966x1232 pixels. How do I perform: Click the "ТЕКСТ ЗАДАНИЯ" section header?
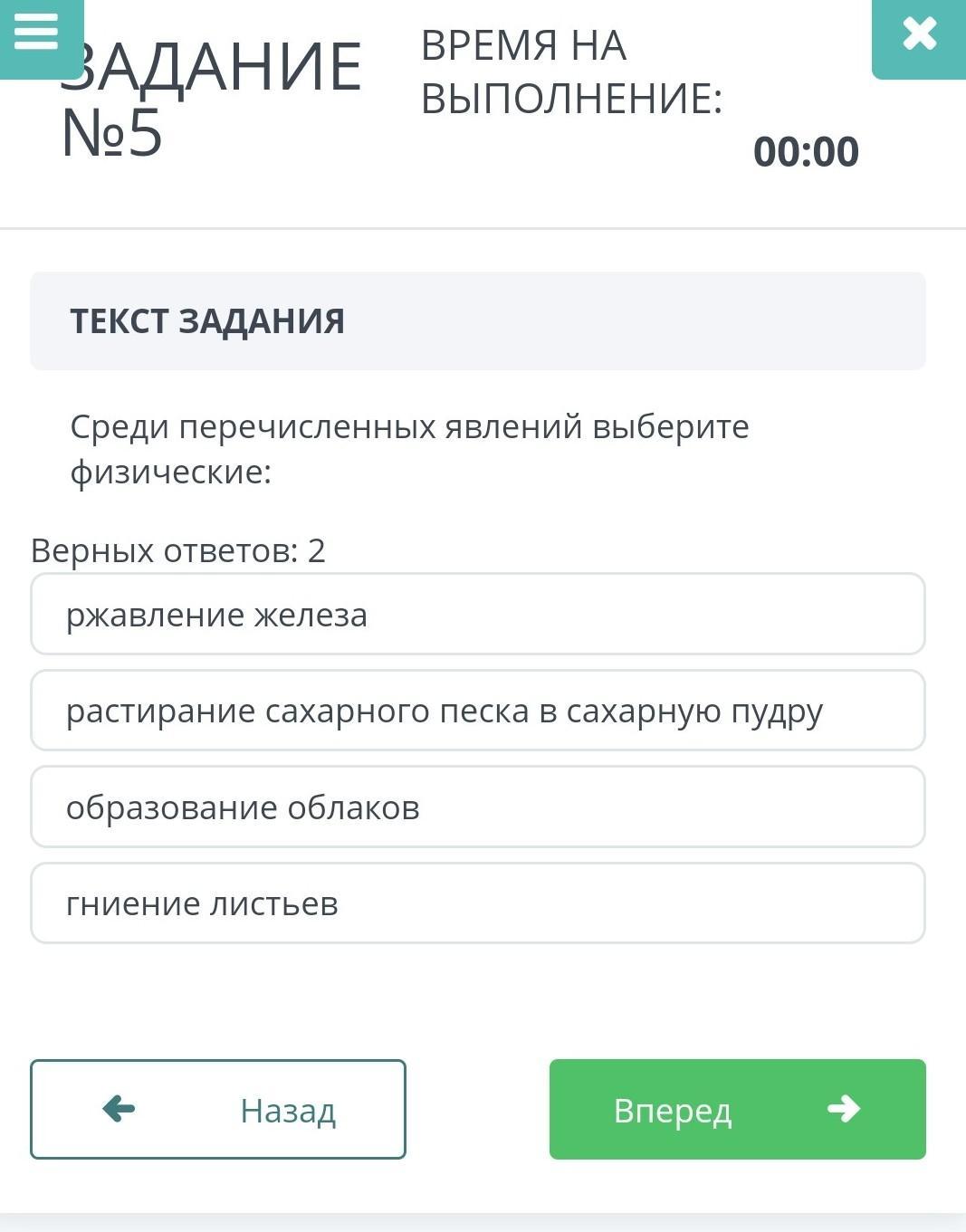click(207, 321)
